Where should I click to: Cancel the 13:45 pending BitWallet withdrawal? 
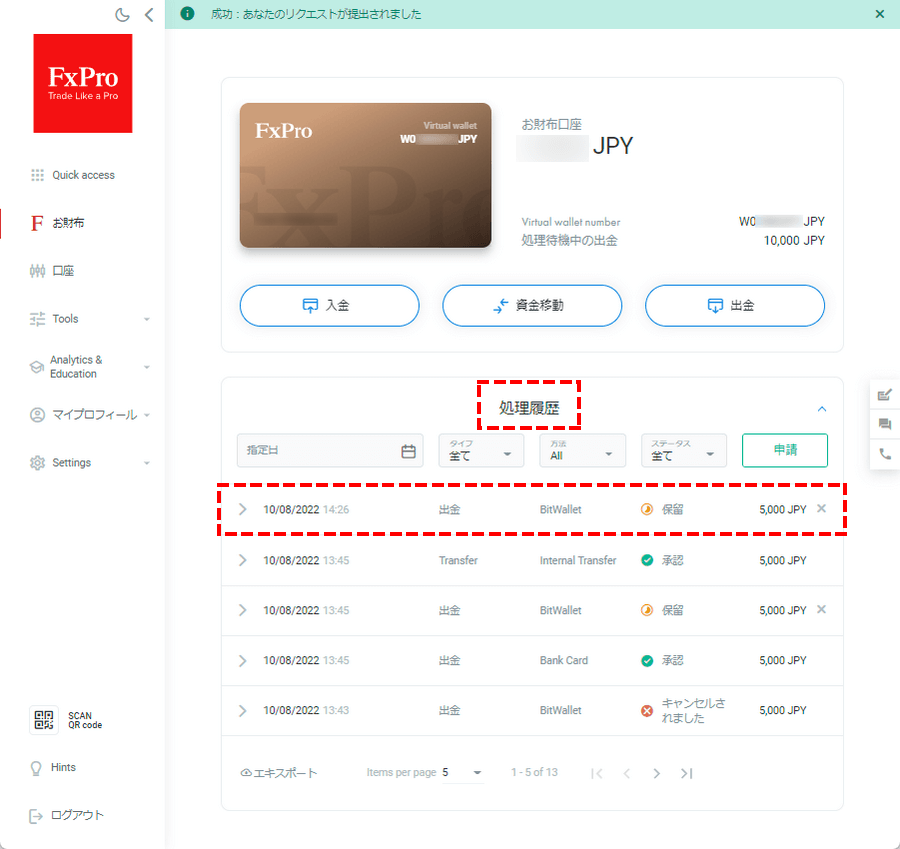[821, 610]
